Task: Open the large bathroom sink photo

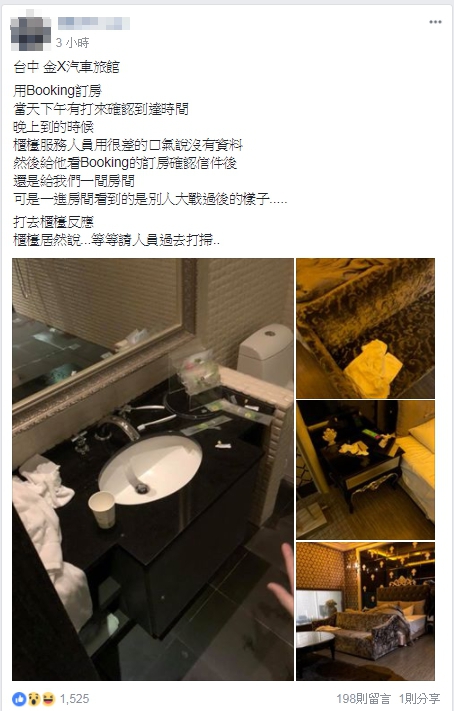Action: tap(153, 469)
